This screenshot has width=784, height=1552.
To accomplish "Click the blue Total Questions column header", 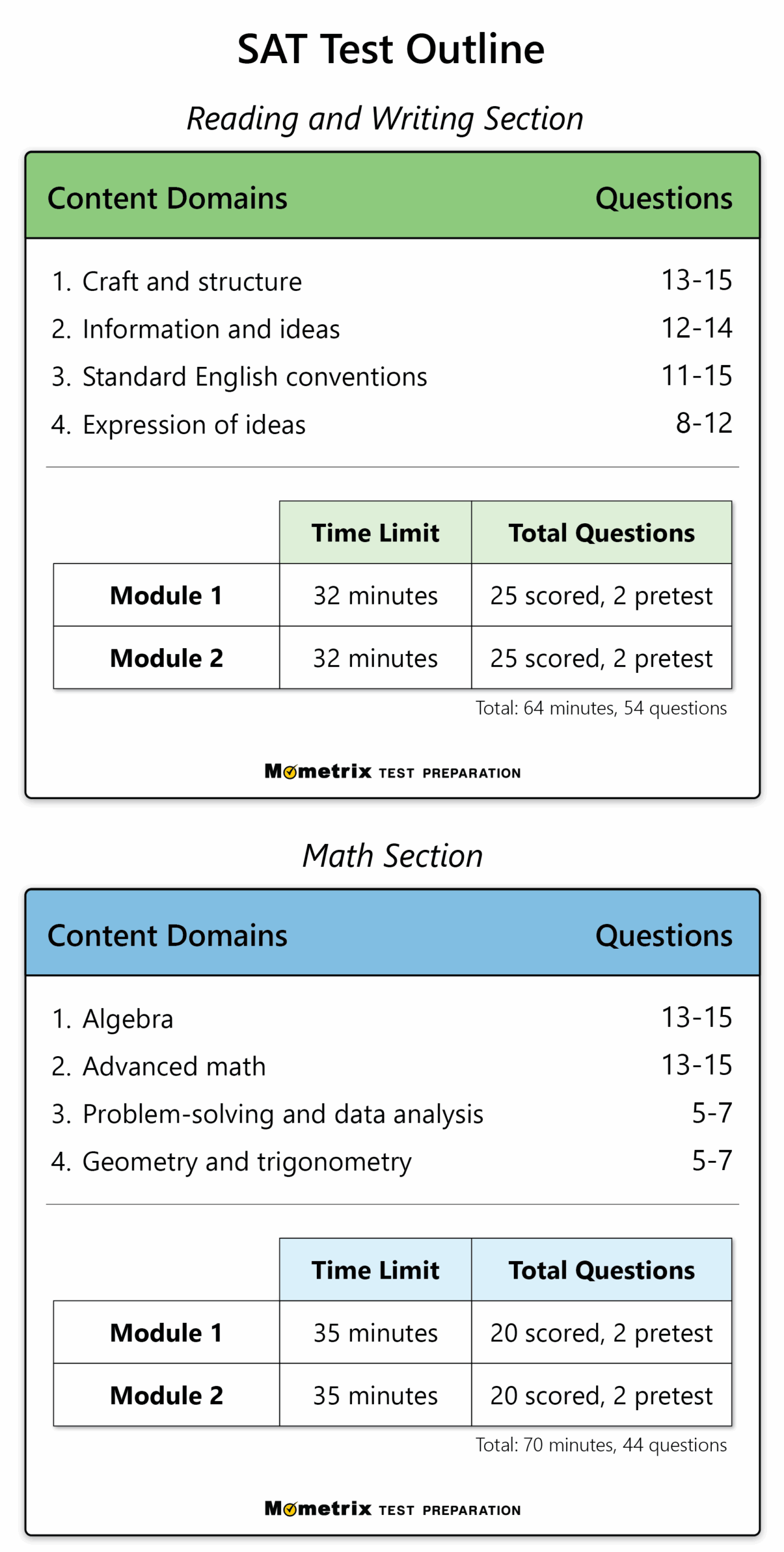I will coord(601,1270).
